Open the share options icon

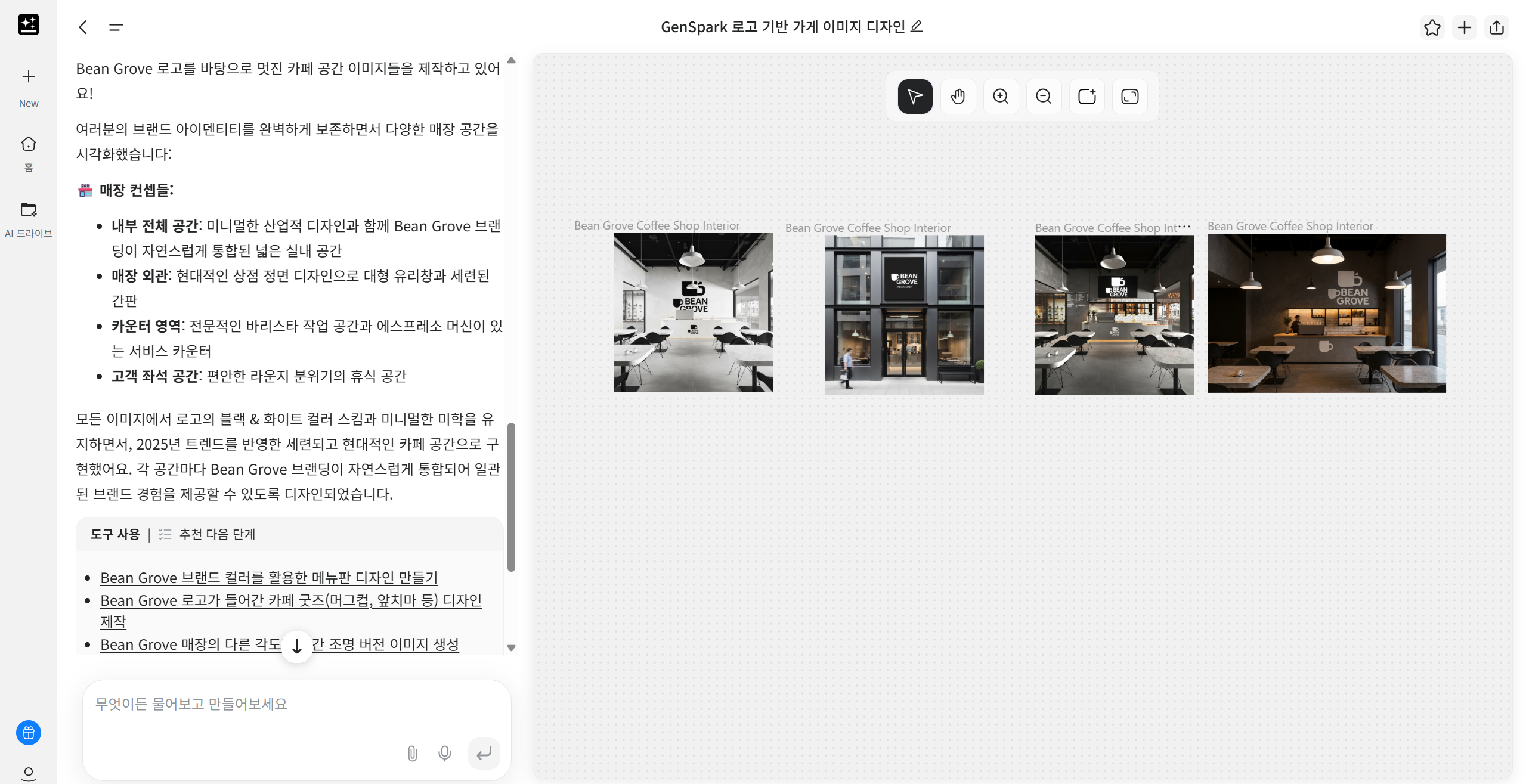(x=1497, y=27)
